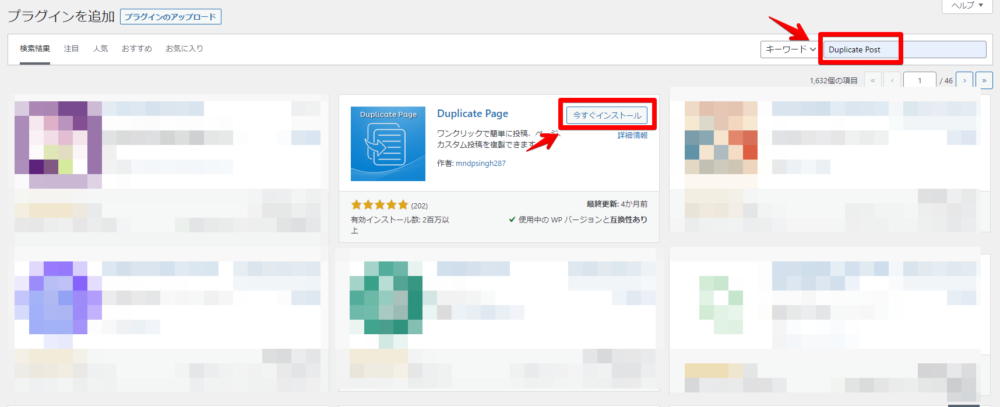The height and width of the screenshot is (407, 1000).
Task: Click 今すぐインストール for Duplicate Page
Action: pyautogui.click(x=607, y=115)
